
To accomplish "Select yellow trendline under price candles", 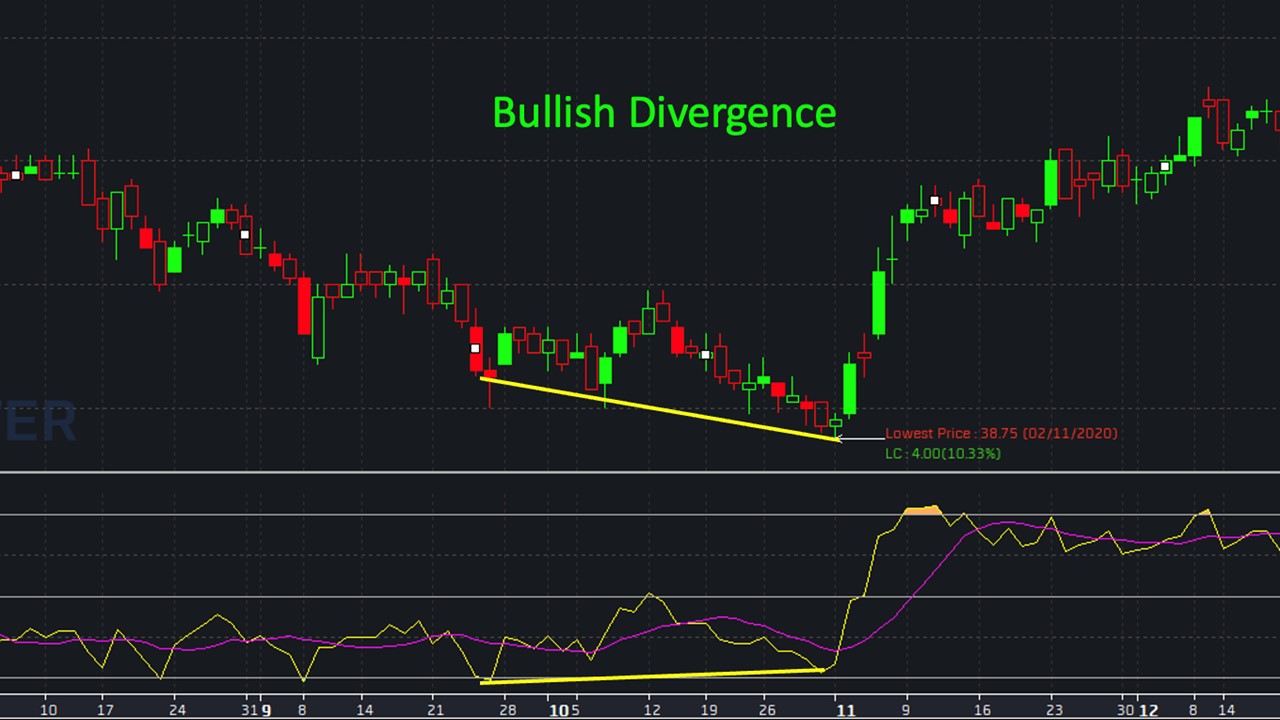I will click(660, 408).
